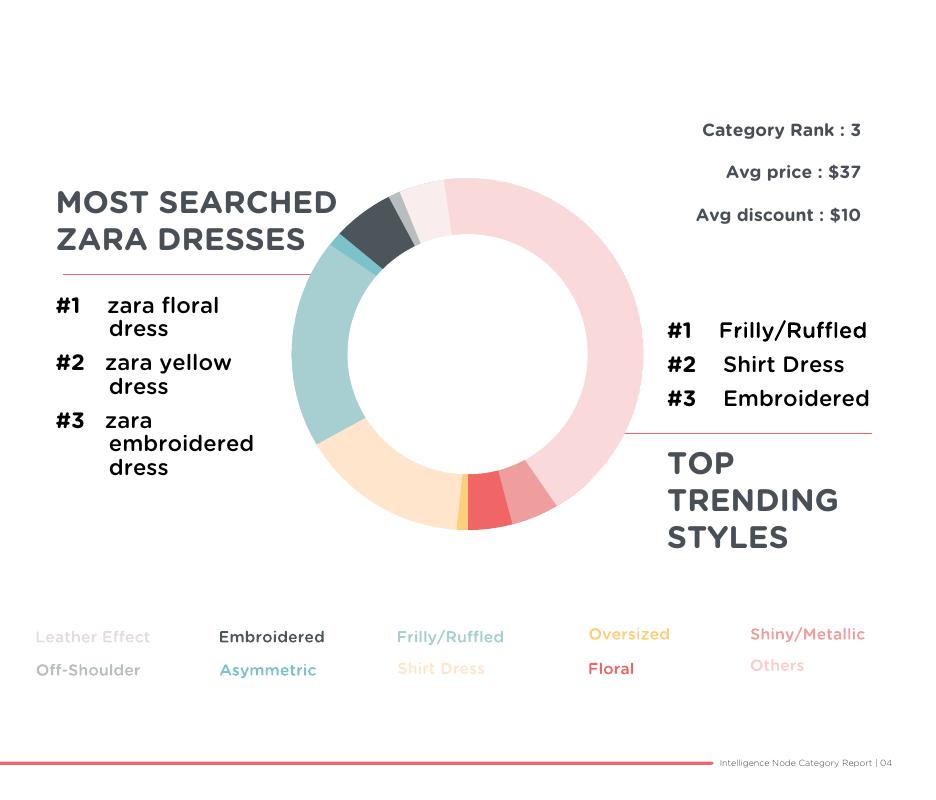The width and height of the screenshot is (936, 800).
Task: Select the Embroidered legend label
Action: pyautogui.click(x=271, y=637)
